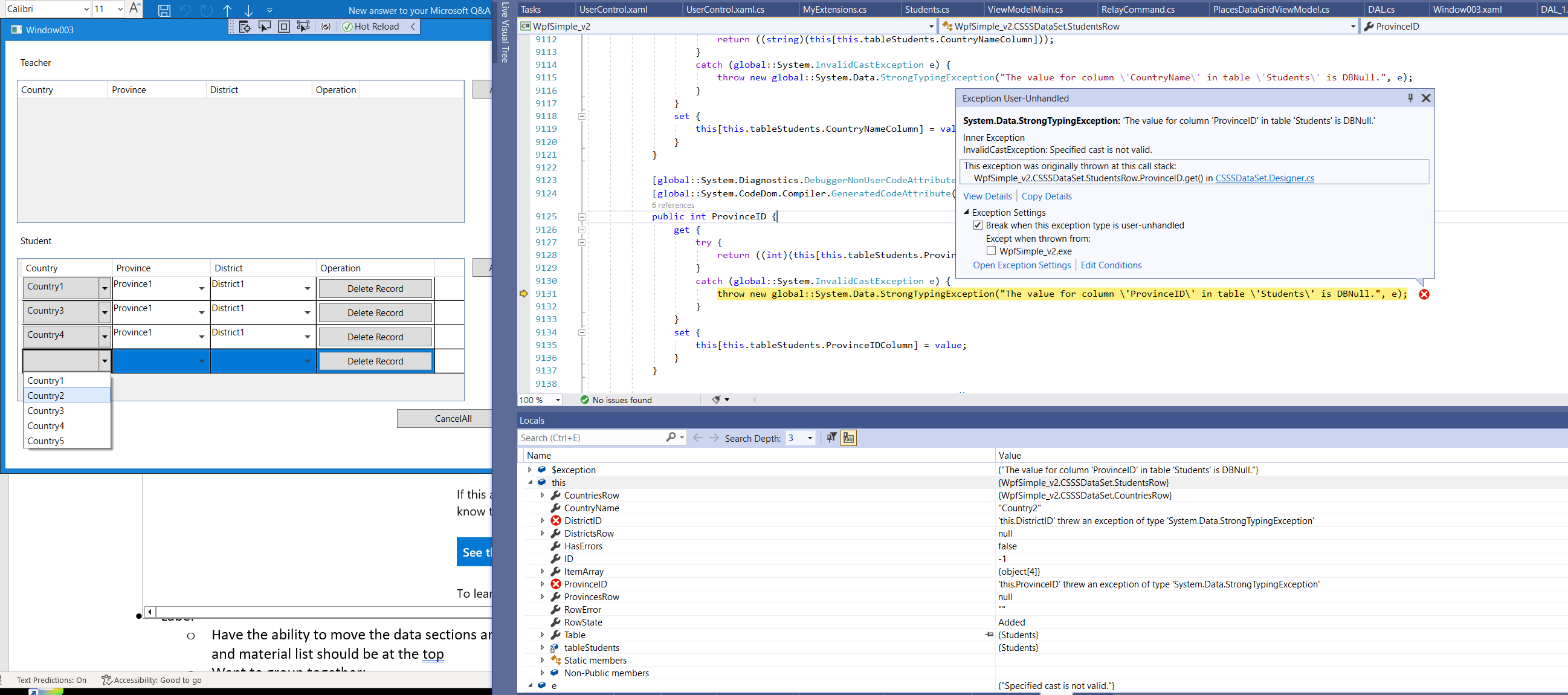Click the Save icon in quick access toolbar
This screenshot has height=695, width=1568.
(164, 10)
